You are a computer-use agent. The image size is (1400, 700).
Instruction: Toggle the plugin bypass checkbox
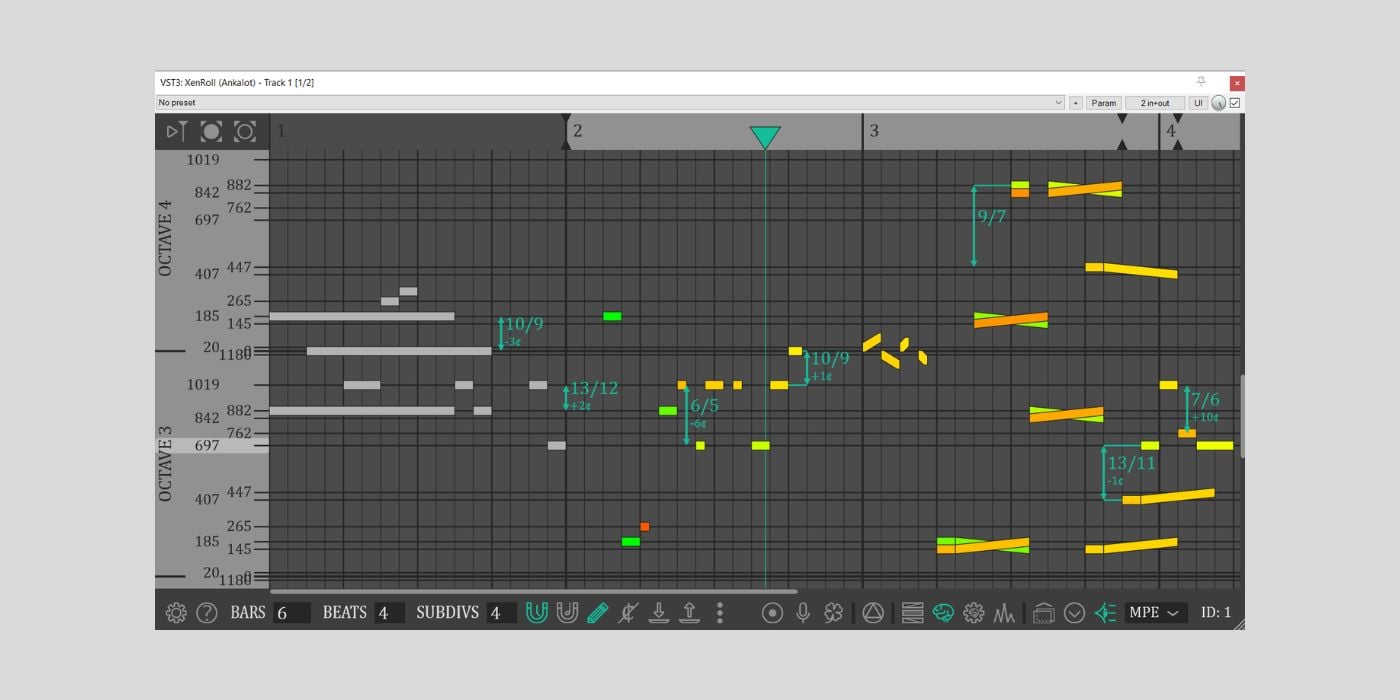coord(1235,103)
